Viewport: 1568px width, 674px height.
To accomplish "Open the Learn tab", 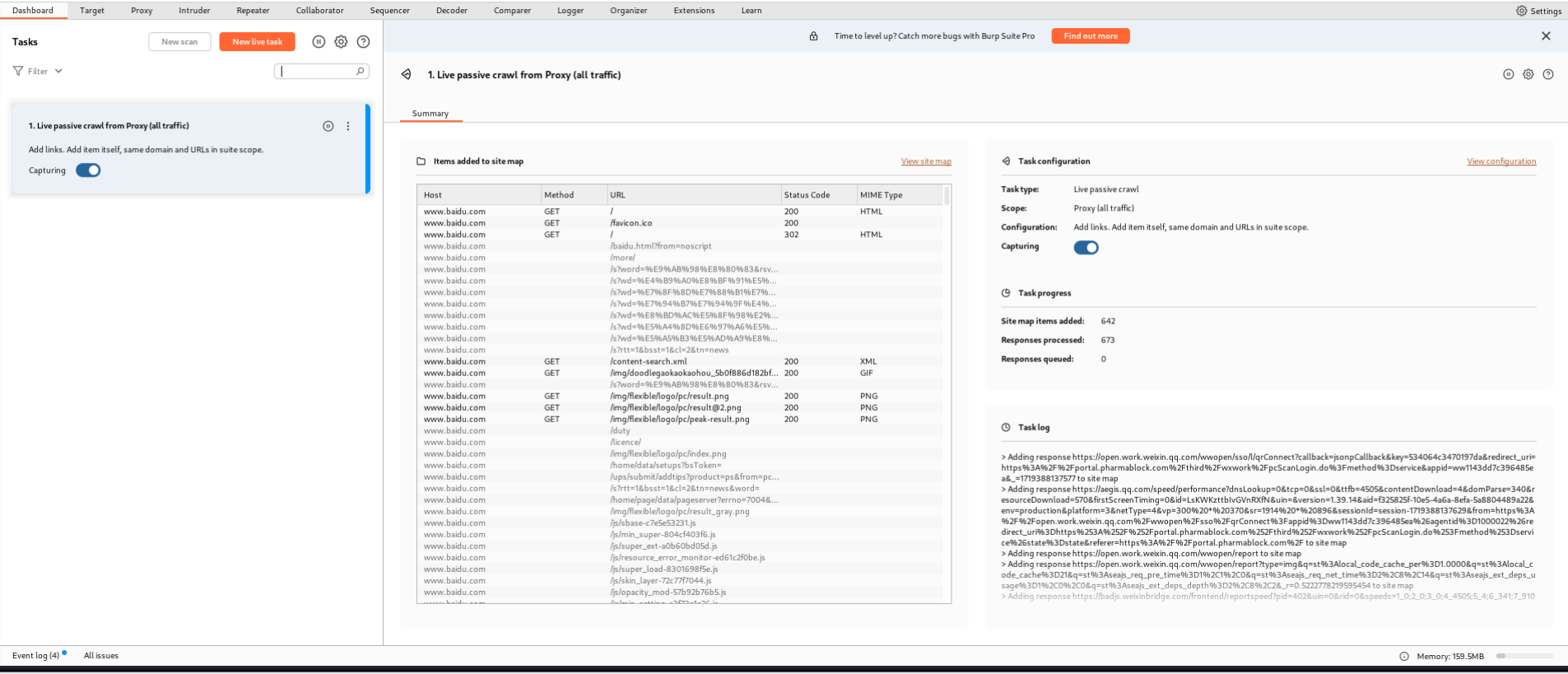I will click(x=751, y=11).
